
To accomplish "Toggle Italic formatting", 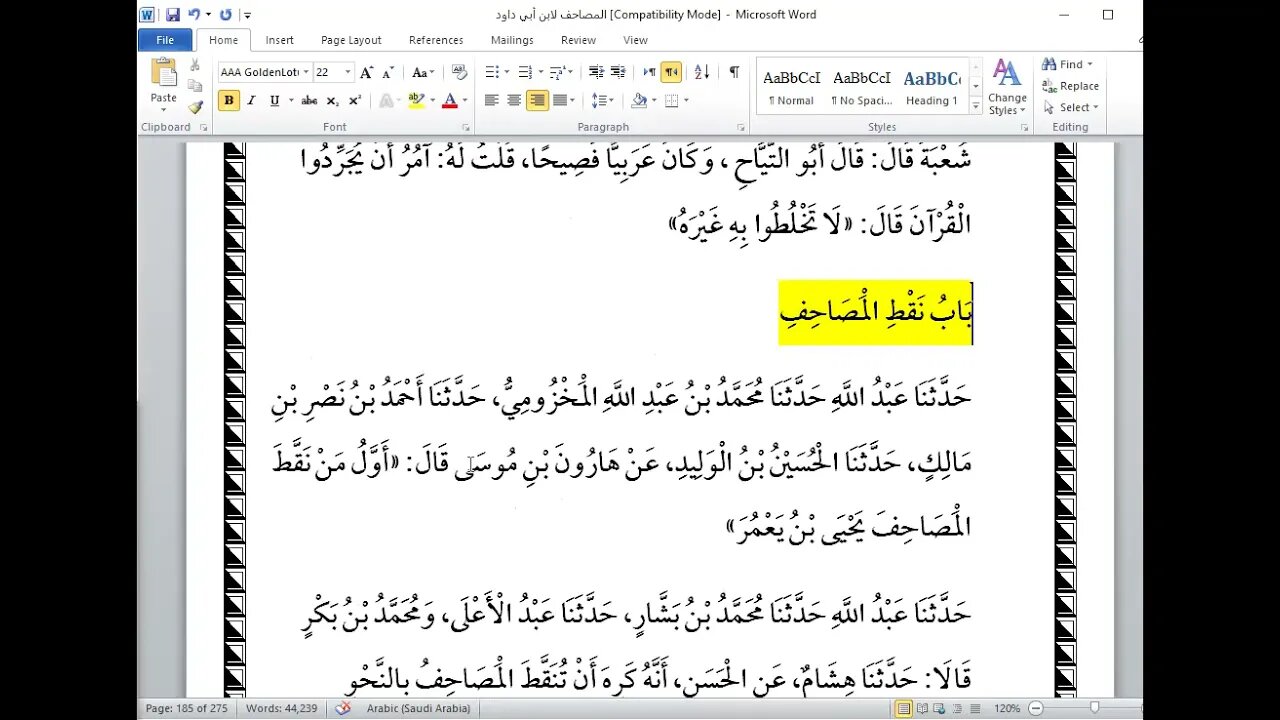I will coord(250,100).
